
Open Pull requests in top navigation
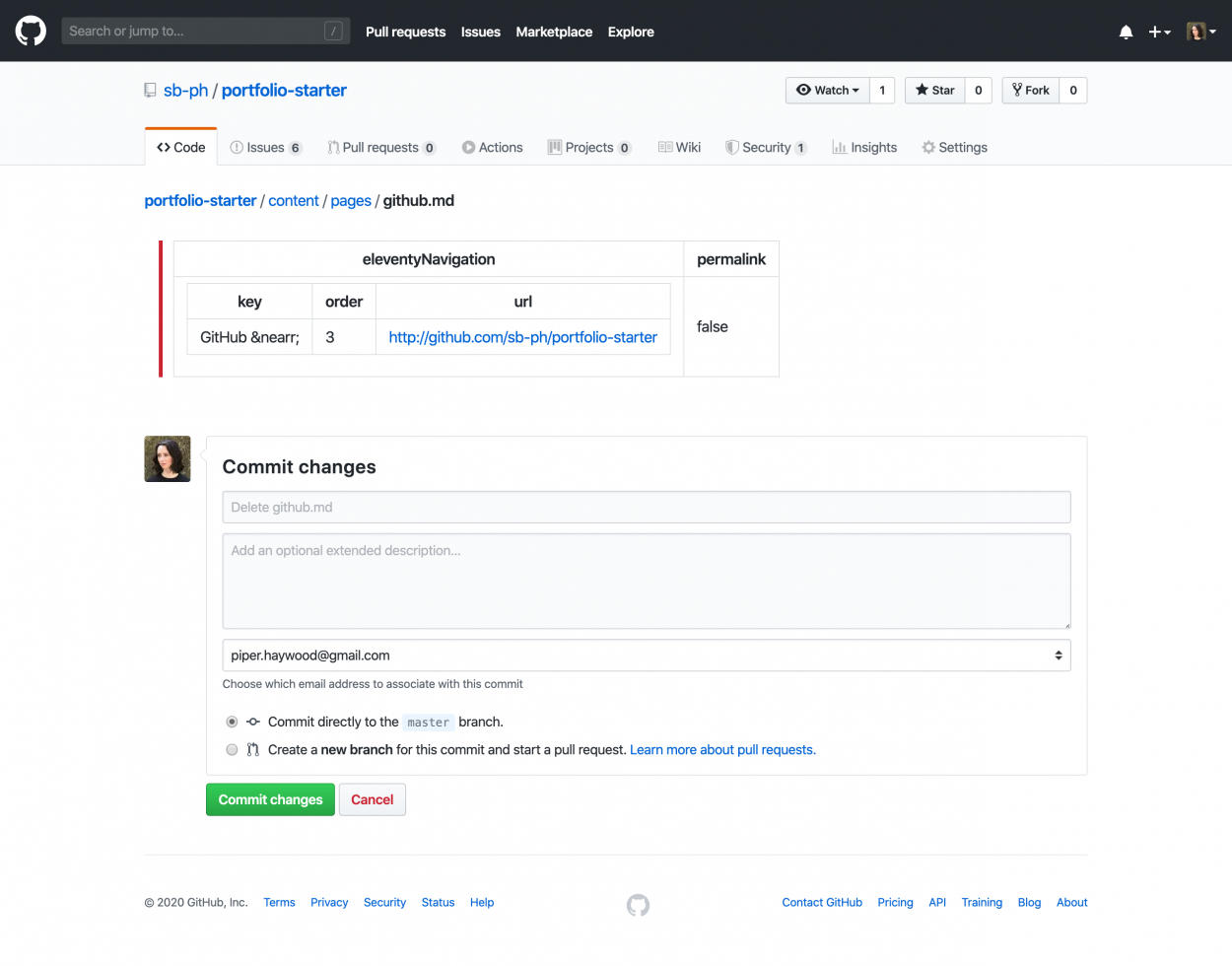point(405,32)
